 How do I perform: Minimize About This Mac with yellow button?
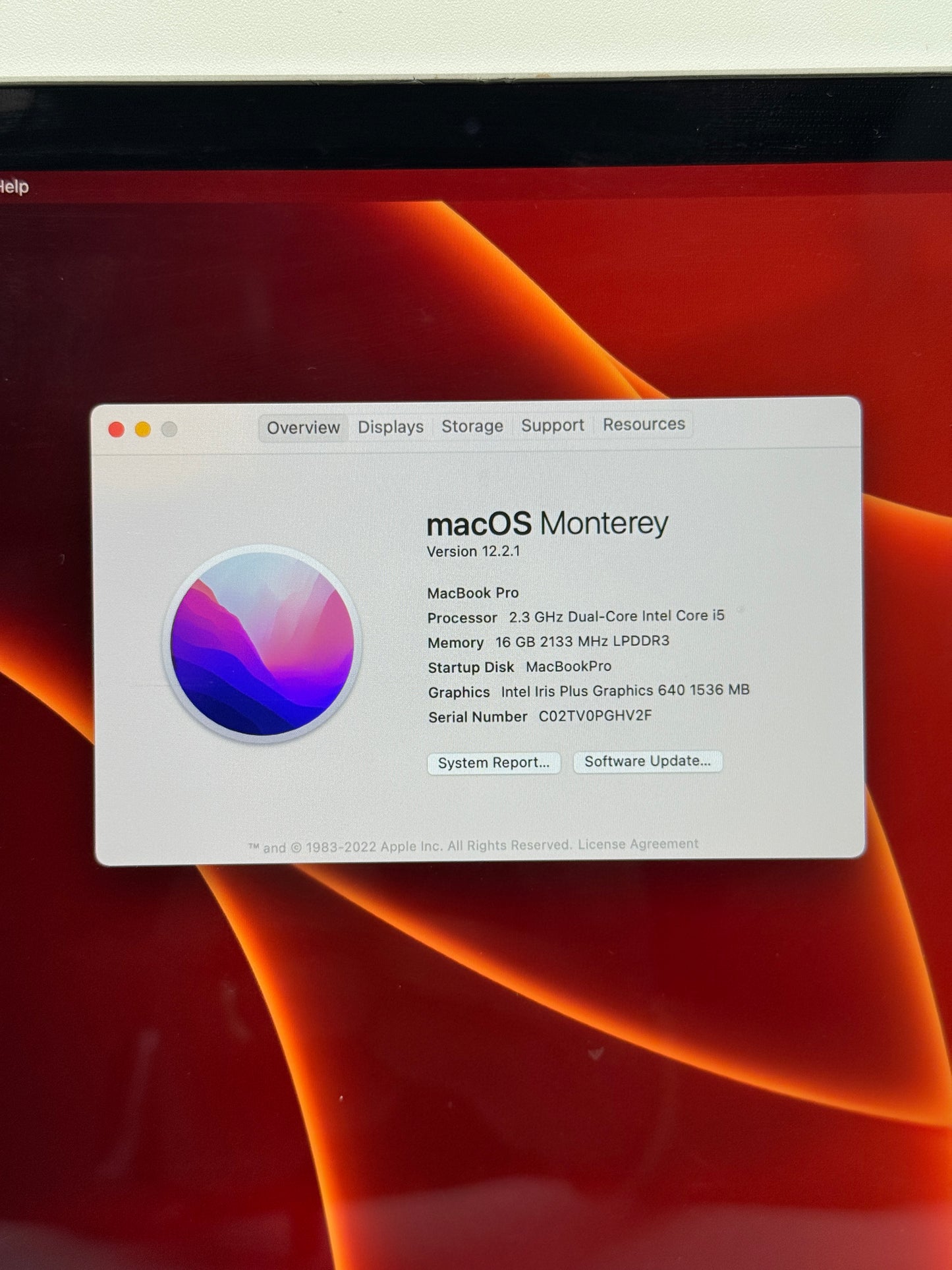click(x=143, y=430)
